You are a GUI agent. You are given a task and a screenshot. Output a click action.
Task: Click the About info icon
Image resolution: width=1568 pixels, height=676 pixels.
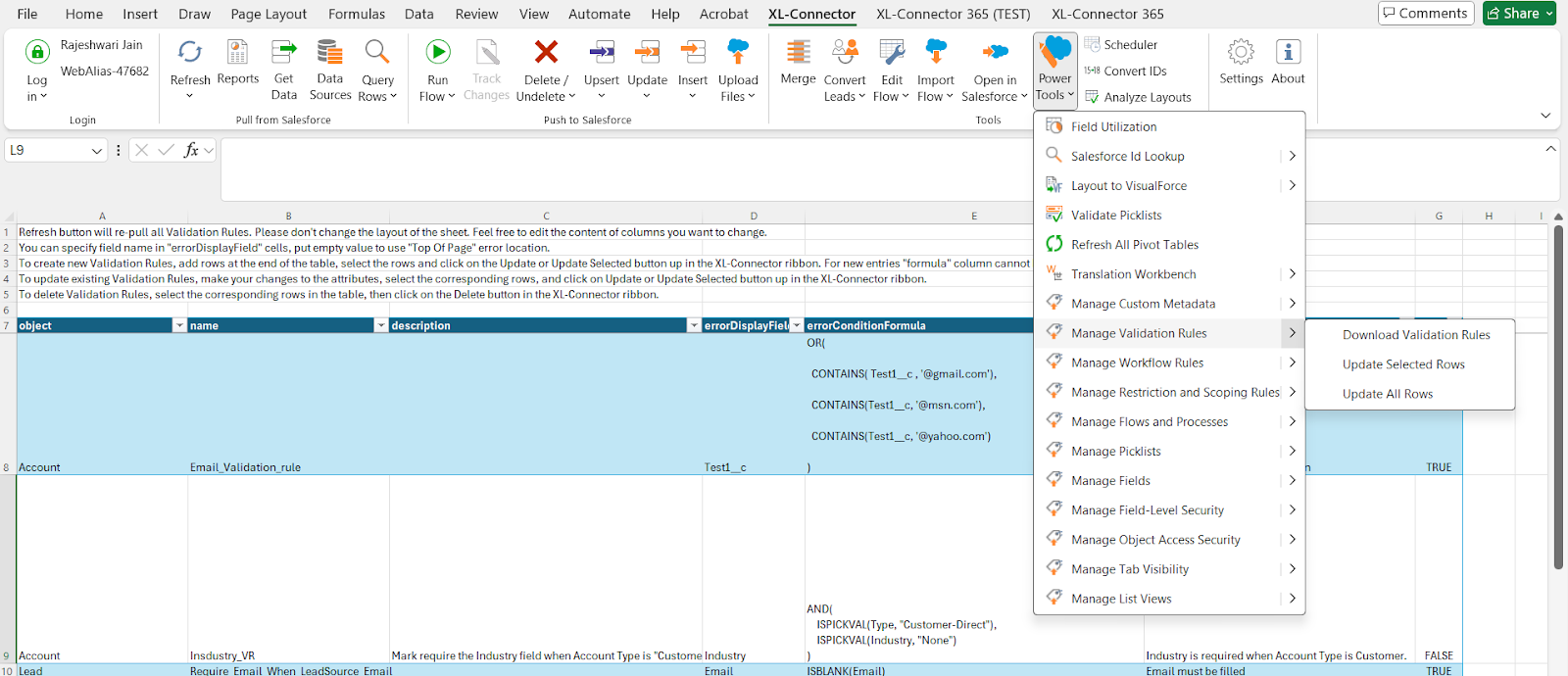click(x=1288, y=53)
